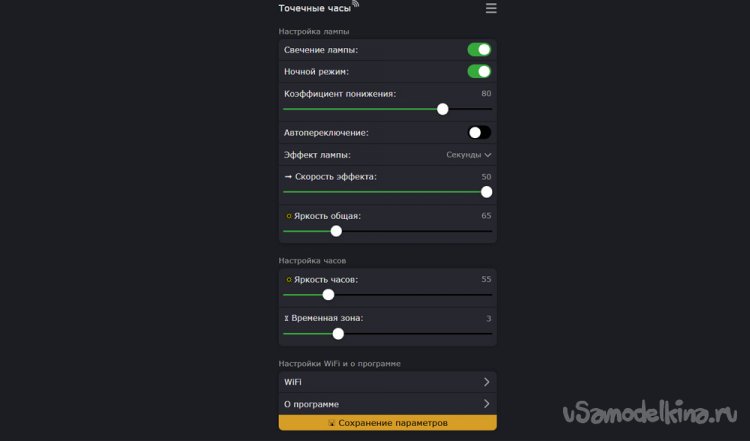Screen dimensions: 750x441
Task: Click the sun icon beside Яркость общая
Action: 289,216
